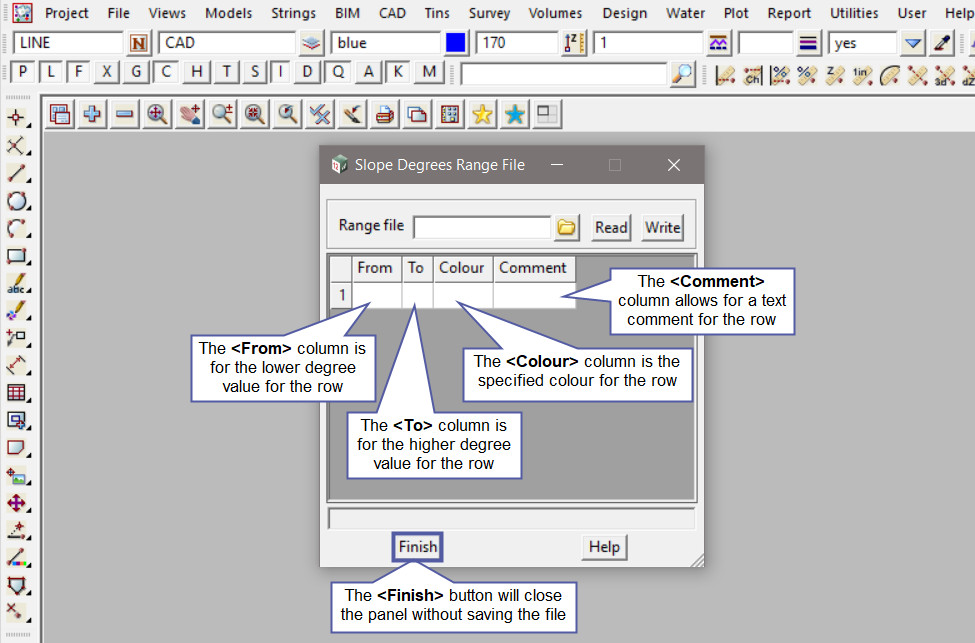Click the blue star icon
This screenshot has height=643, width=975.
[x=515, y=114]
